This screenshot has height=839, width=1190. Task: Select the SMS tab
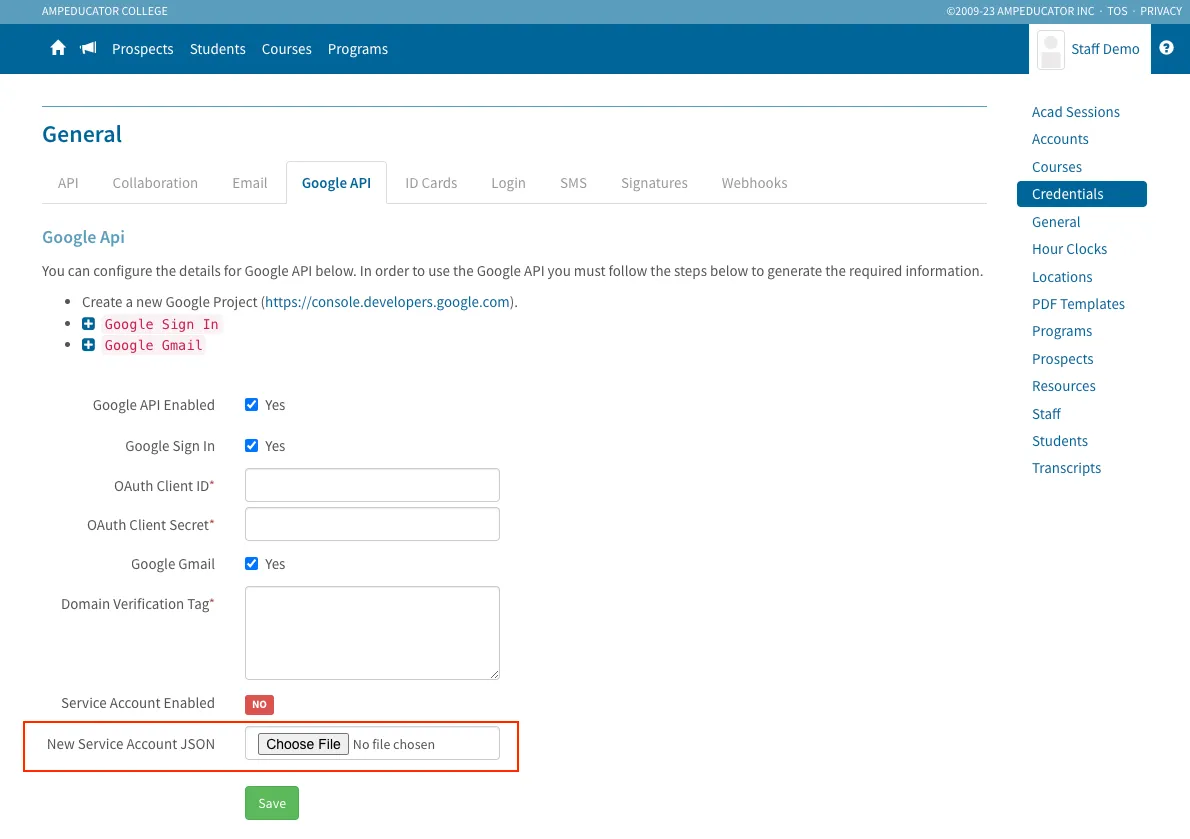click(x=573, y=183)
